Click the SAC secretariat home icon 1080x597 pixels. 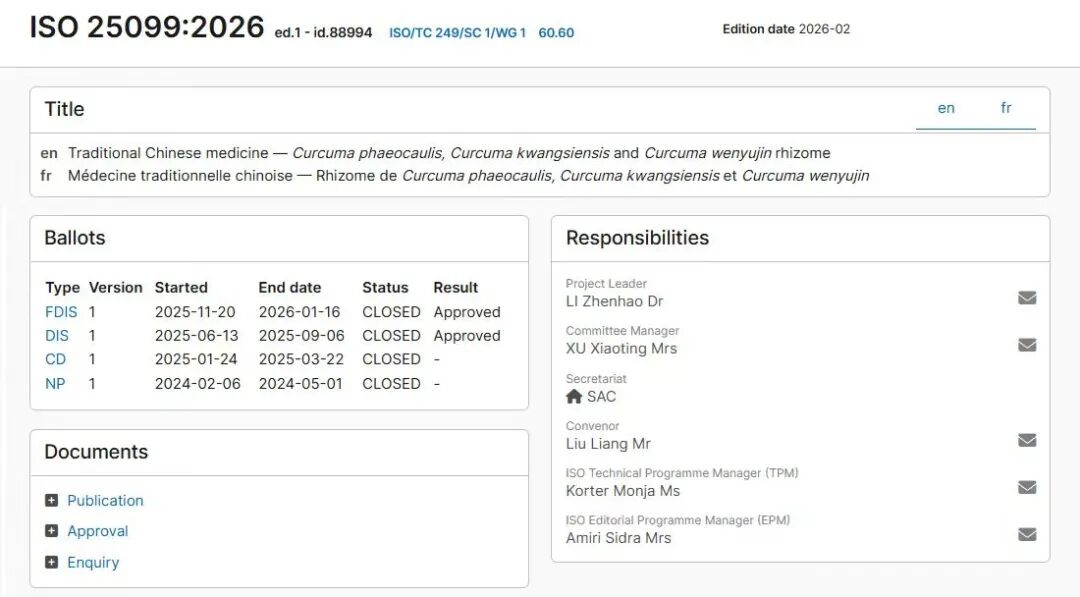[574, 396]
